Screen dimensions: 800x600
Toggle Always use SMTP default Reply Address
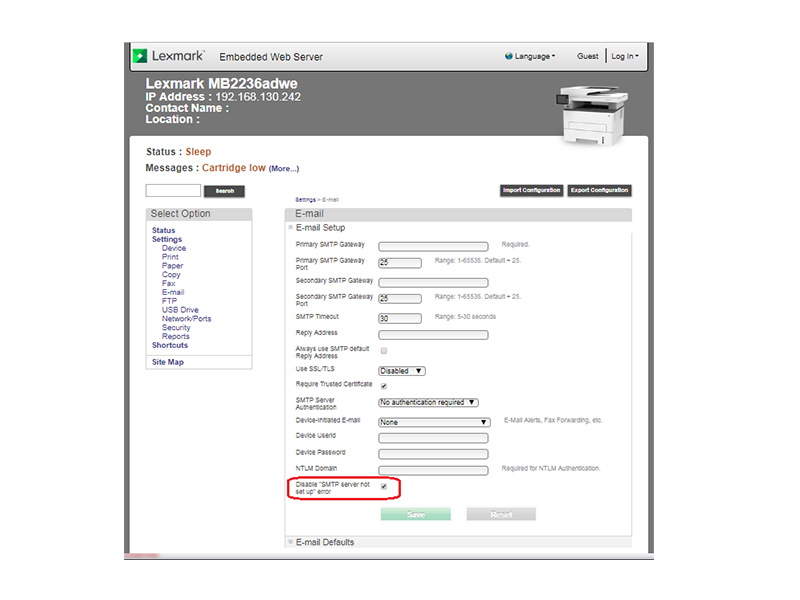[384, 351]
